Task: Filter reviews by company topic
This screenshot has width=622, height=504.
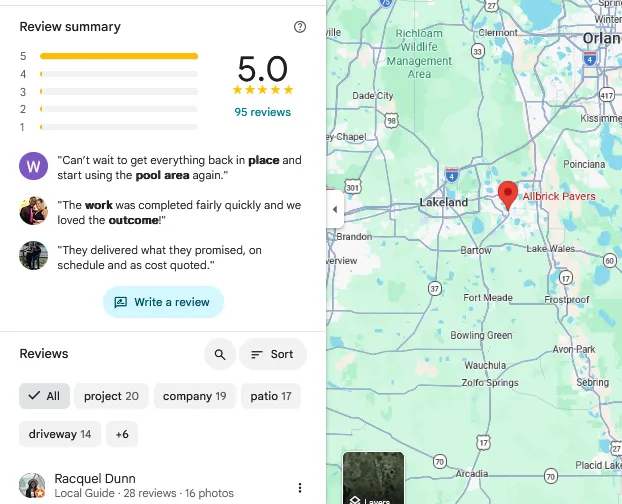Action: (194, 396)
